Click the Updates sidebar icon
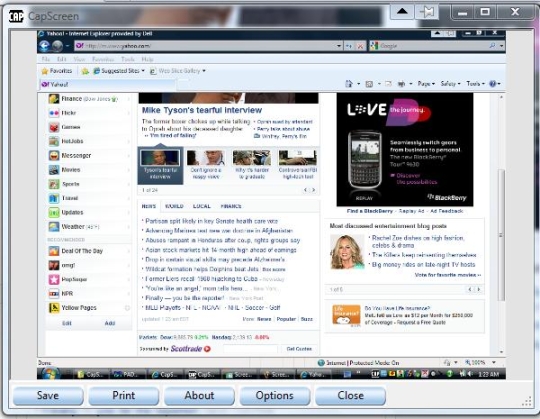Image resolution: width=540 pixels, height=419 pixels. (54, 212)
